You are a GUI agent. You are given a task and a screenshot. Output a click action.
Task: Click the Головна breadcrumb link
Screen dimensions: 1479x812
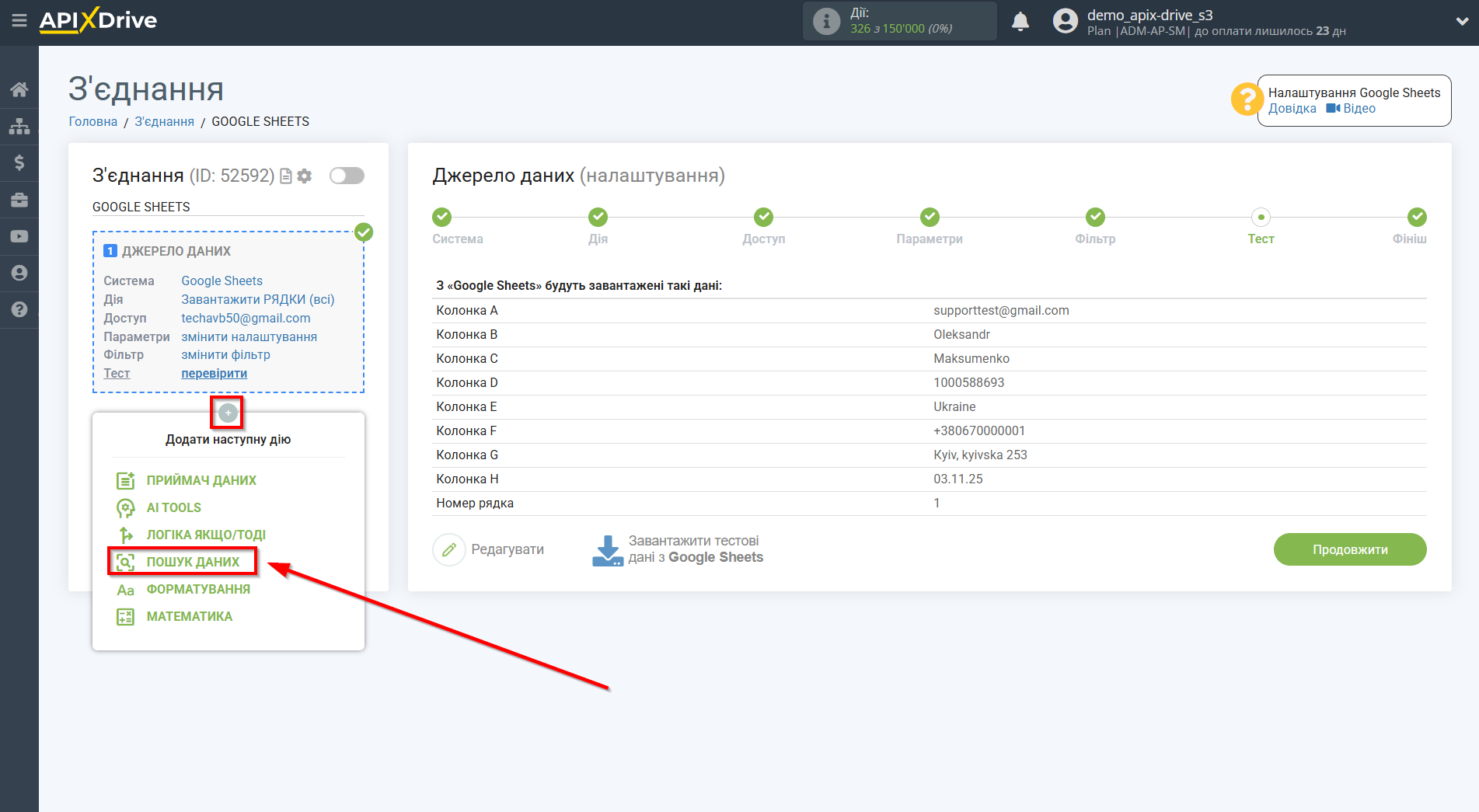pos(92,121)
